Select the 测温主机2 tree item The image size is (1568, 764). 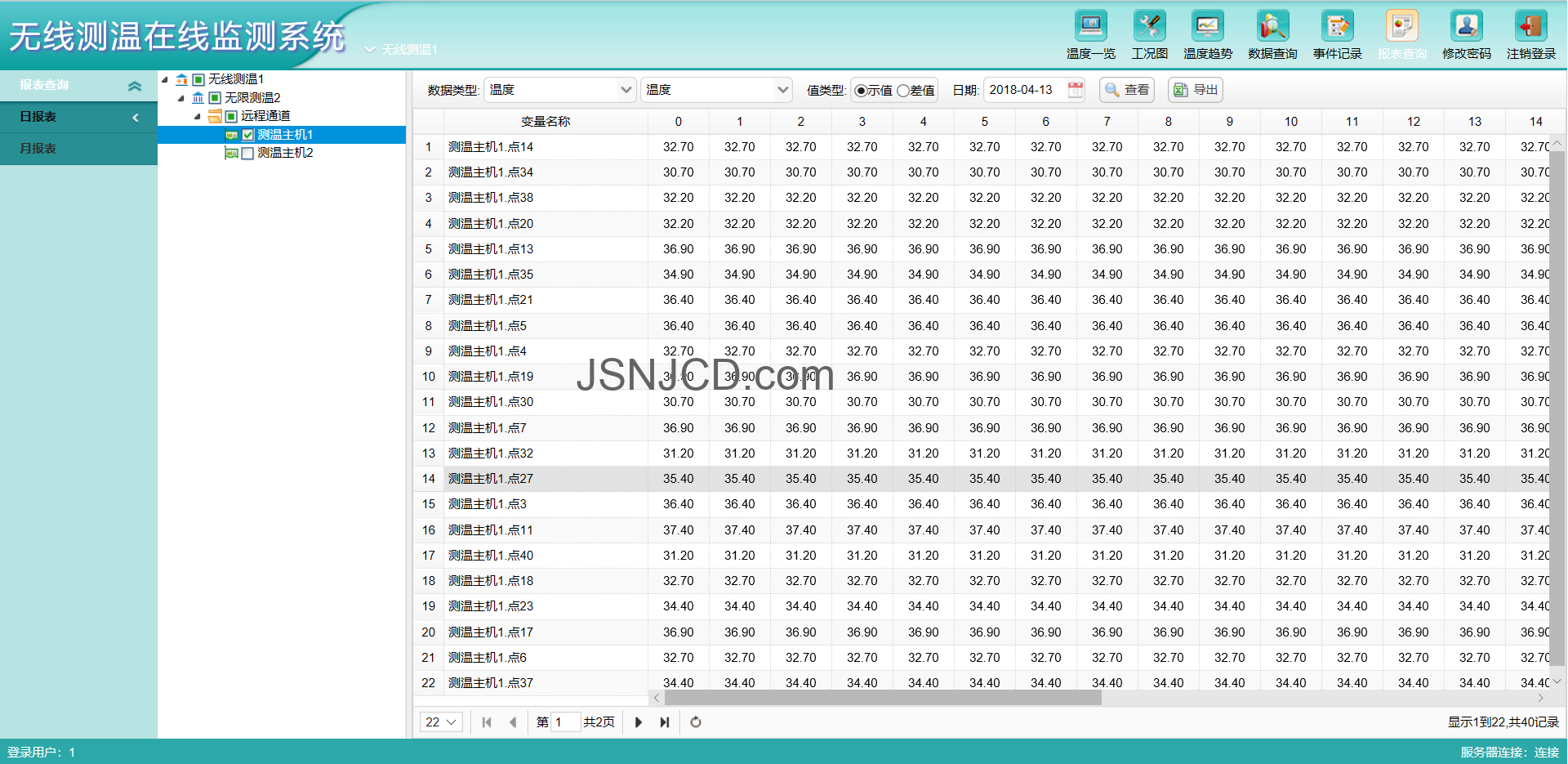click(x=285, y=153)
